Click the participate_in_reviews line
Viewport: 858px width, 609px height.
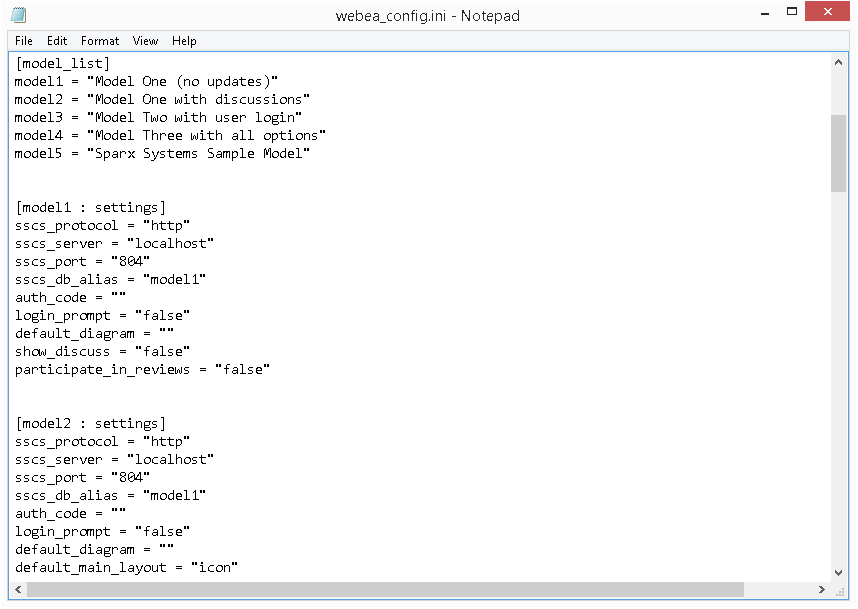coord(142,370)
